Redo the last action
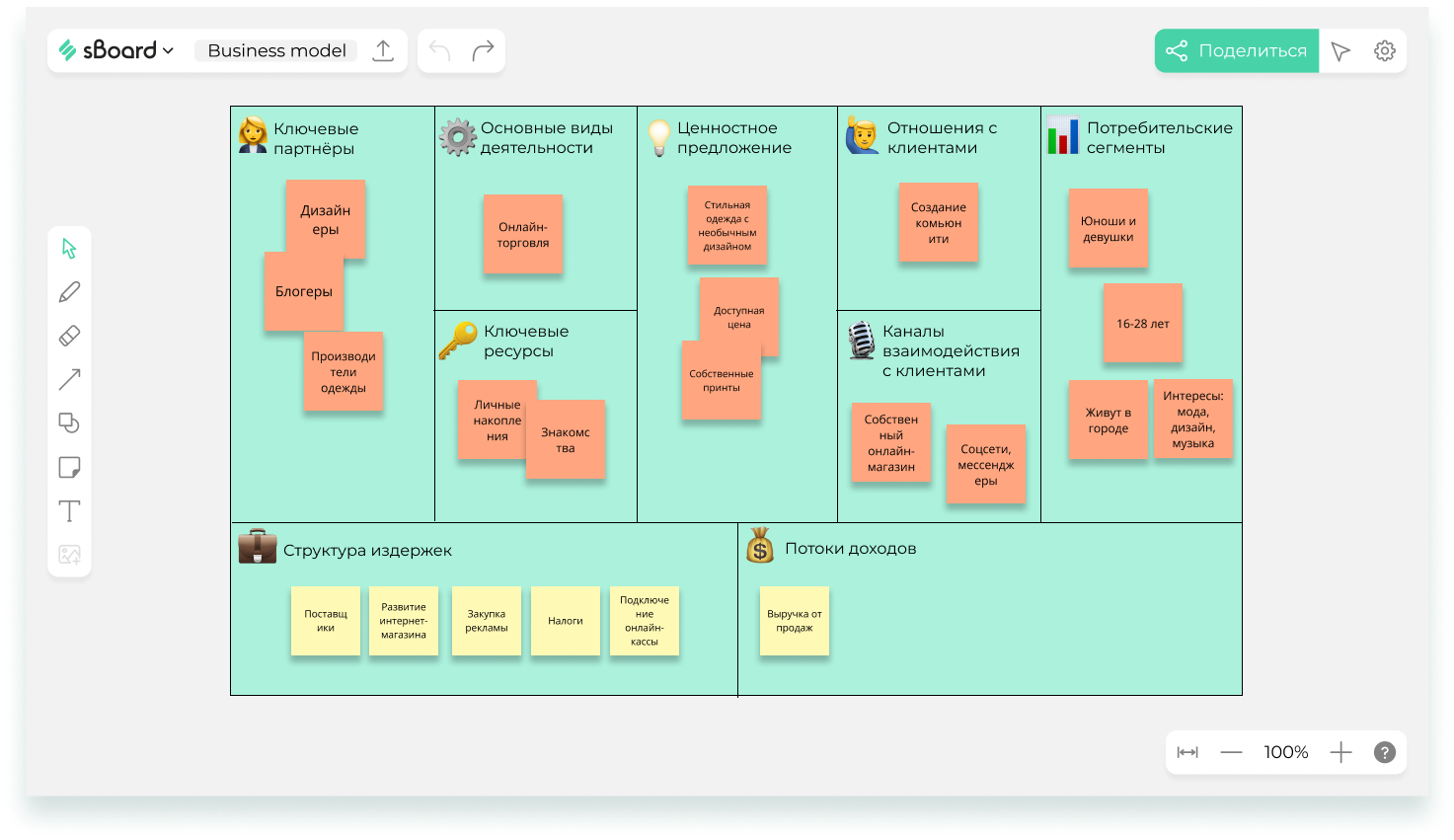Viewport: 1454px width, 840px height. click(483, 50)
